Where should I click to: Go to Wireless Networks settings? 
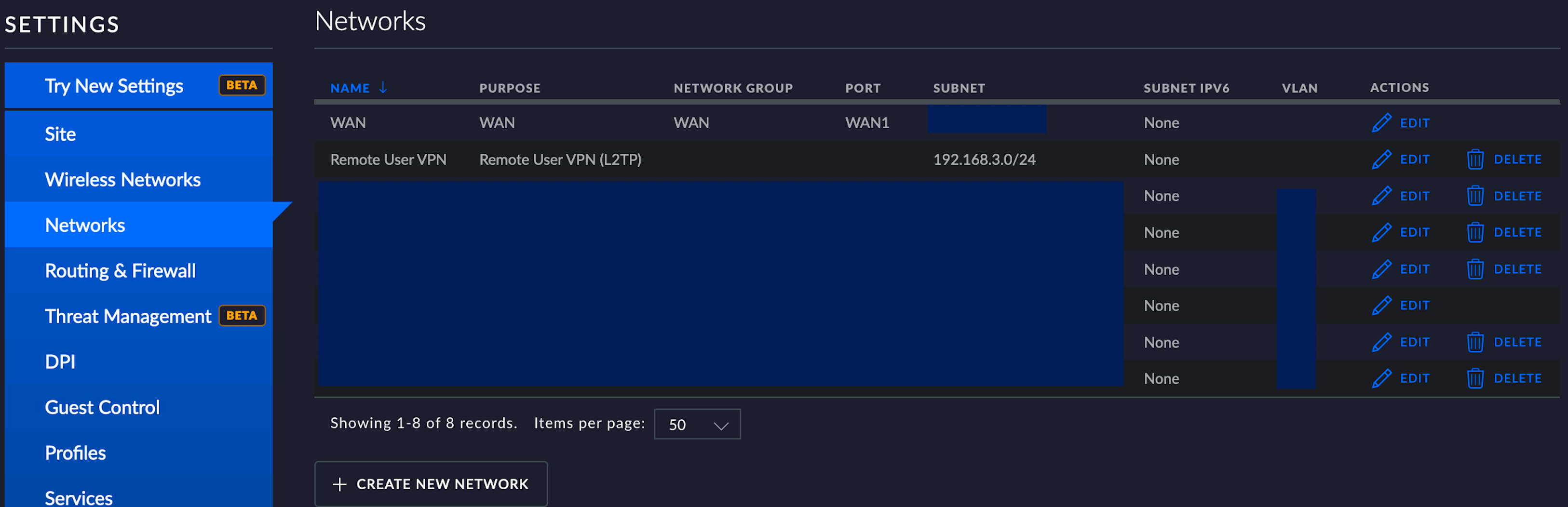[x=123, y=179]
